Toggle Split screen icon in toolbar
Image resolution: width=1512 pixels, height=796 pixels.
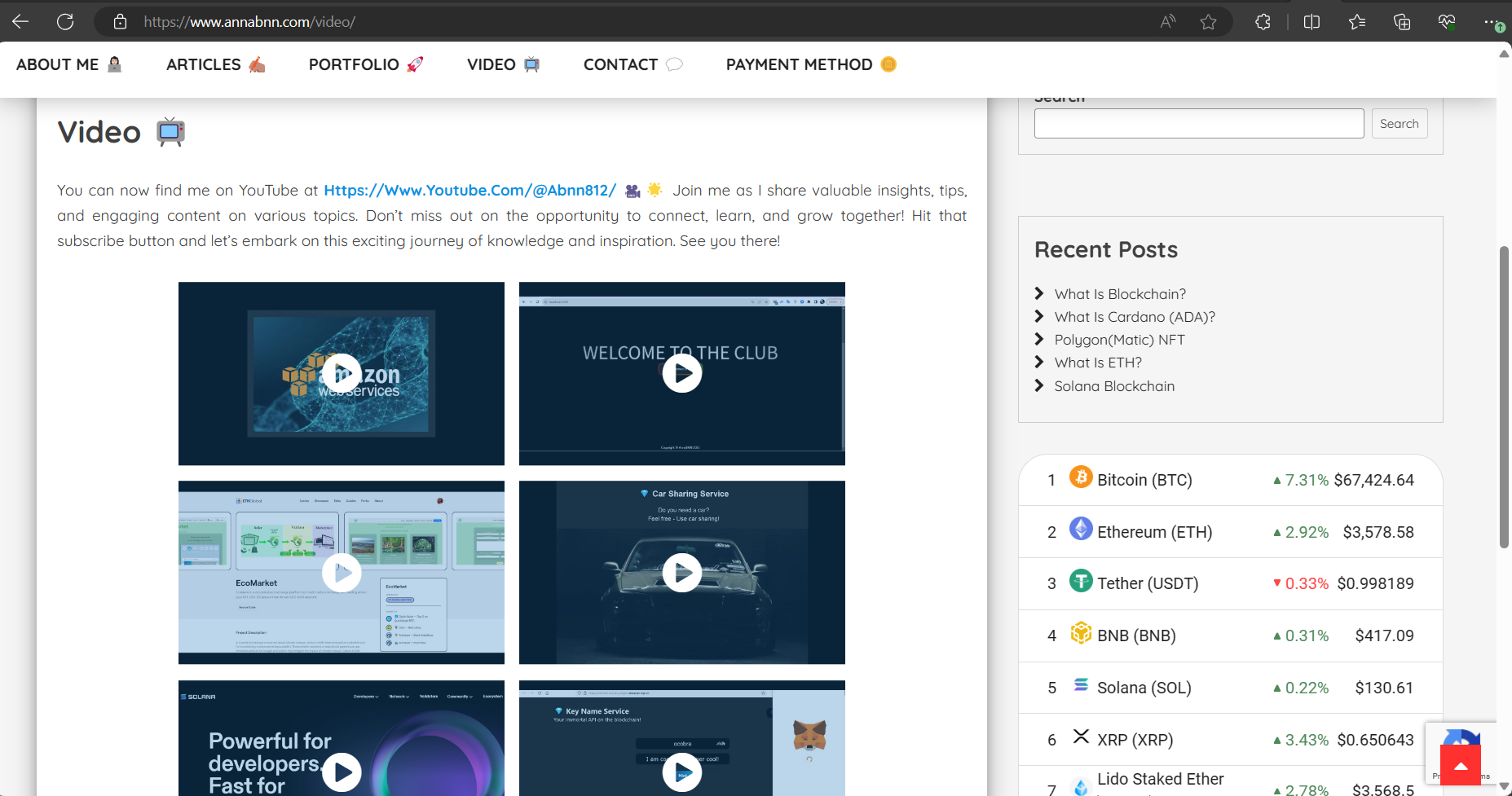pos(1311,22)
